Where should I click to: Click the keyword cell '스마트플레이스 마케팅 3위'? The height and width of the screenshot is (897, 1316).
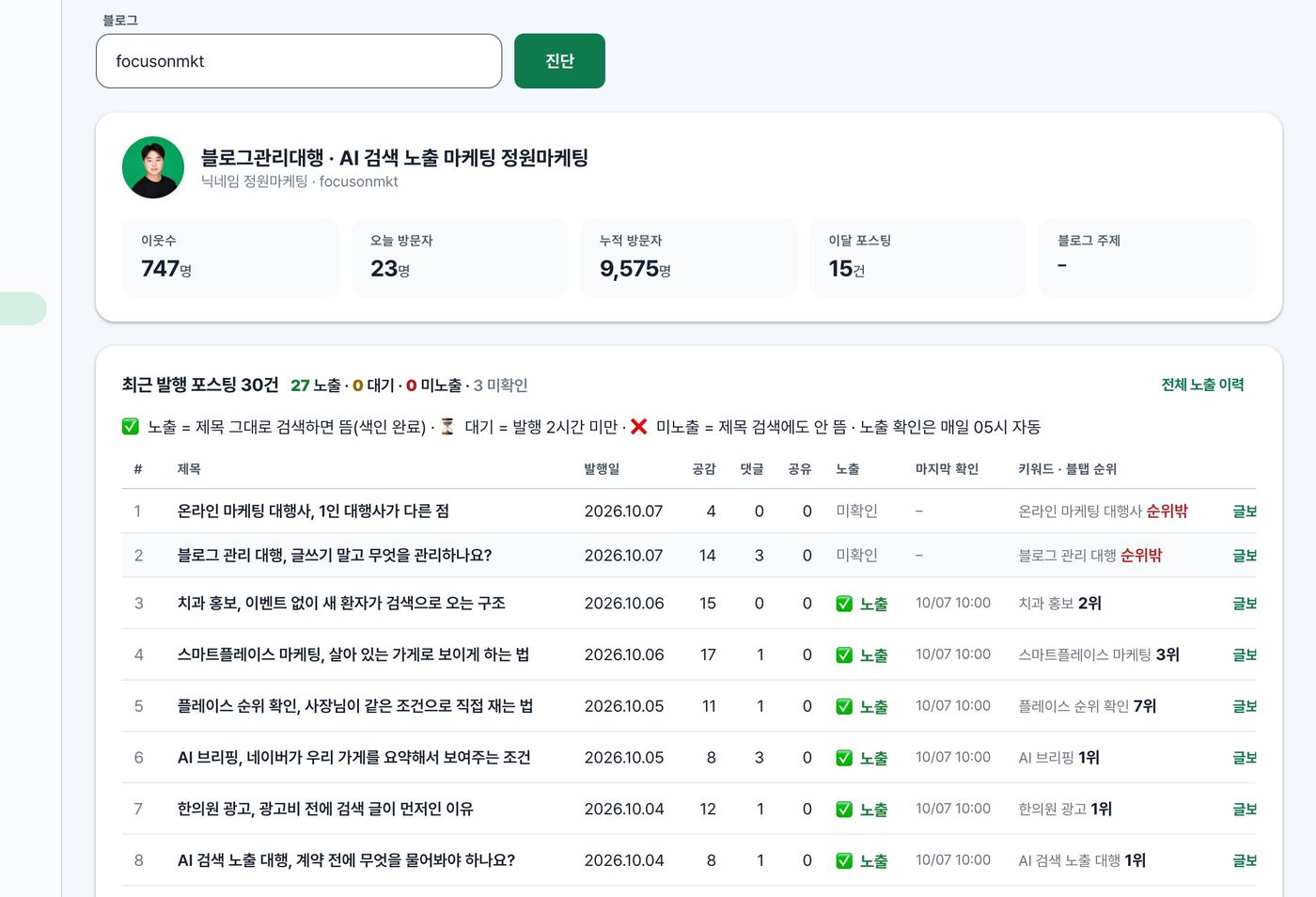1099,655
